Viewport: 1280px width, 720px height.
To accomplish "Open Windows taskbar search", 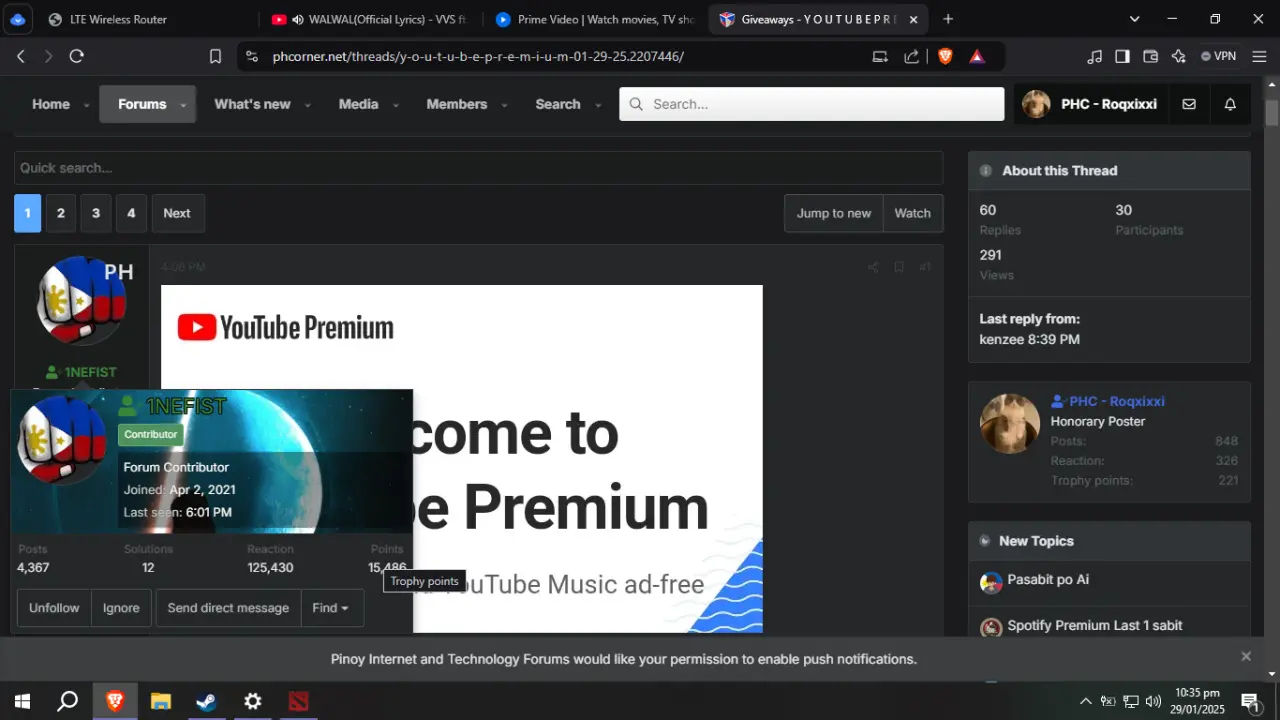I will point(68,701).
